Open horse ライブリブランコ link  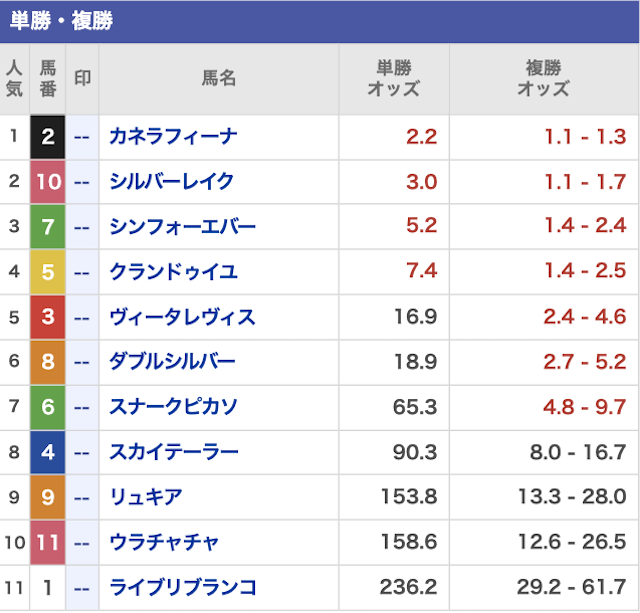tap(183, 587)
